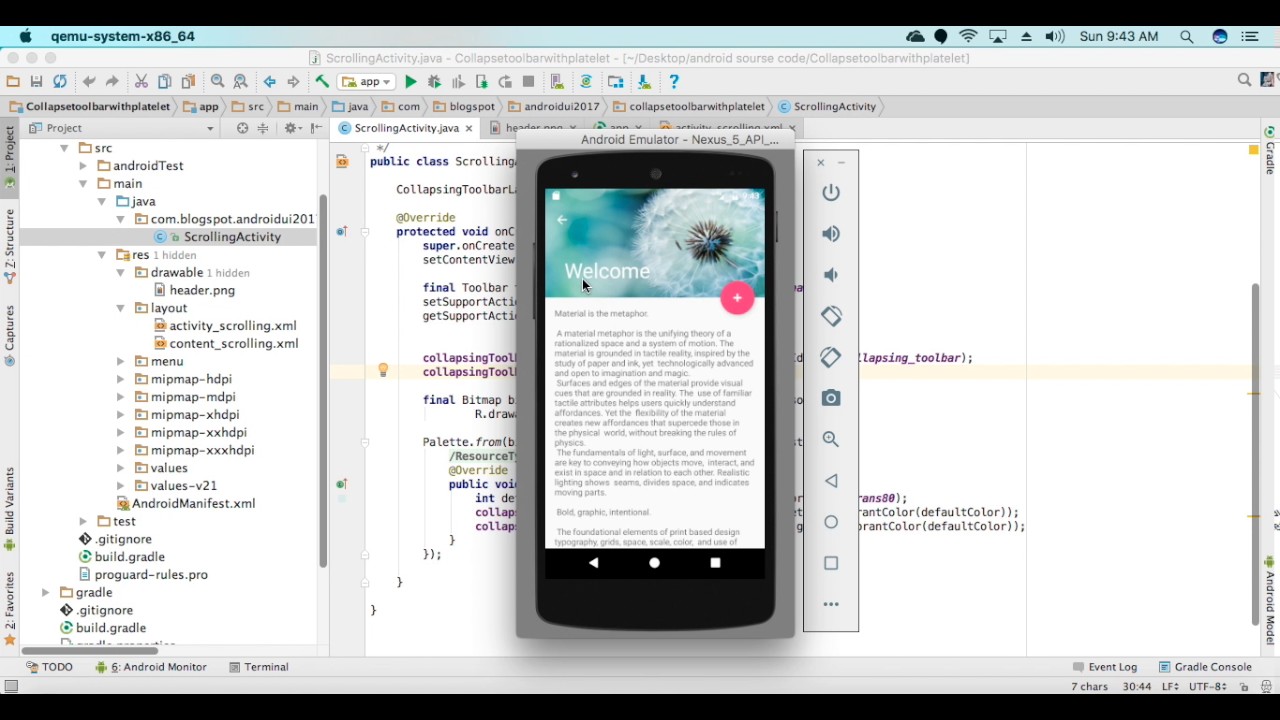Switch to the ScrollingActivity.java editor tab
Viewport: 1280px width, 720px height.
(405, 128)
